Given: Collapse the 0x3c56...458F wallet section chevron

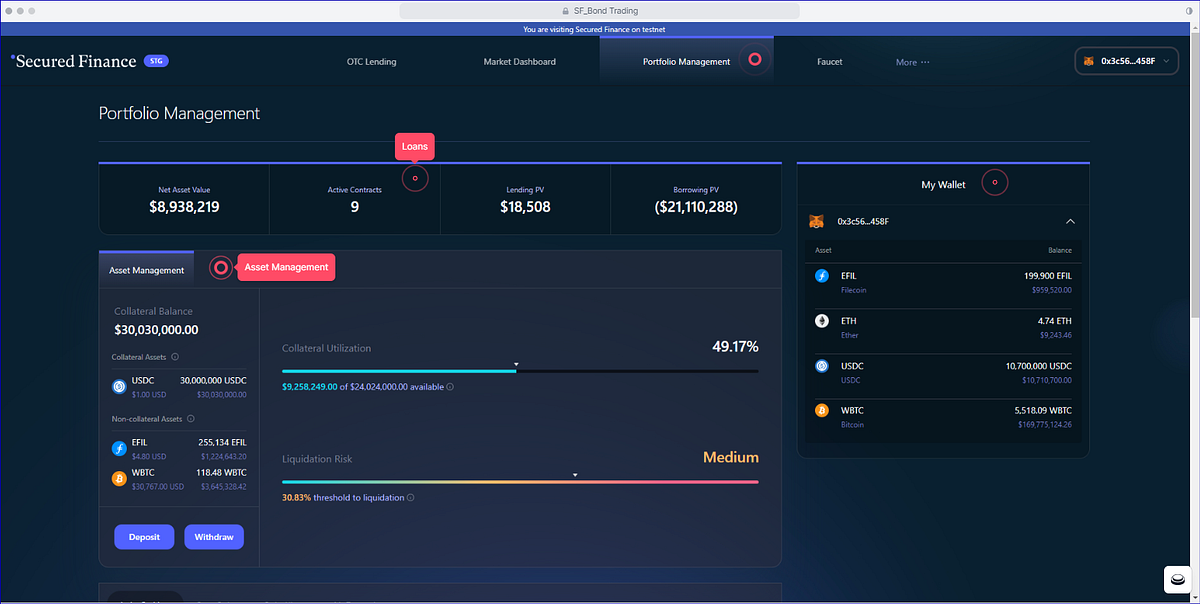Looking at the screenshot, I should click(1070, 221).
